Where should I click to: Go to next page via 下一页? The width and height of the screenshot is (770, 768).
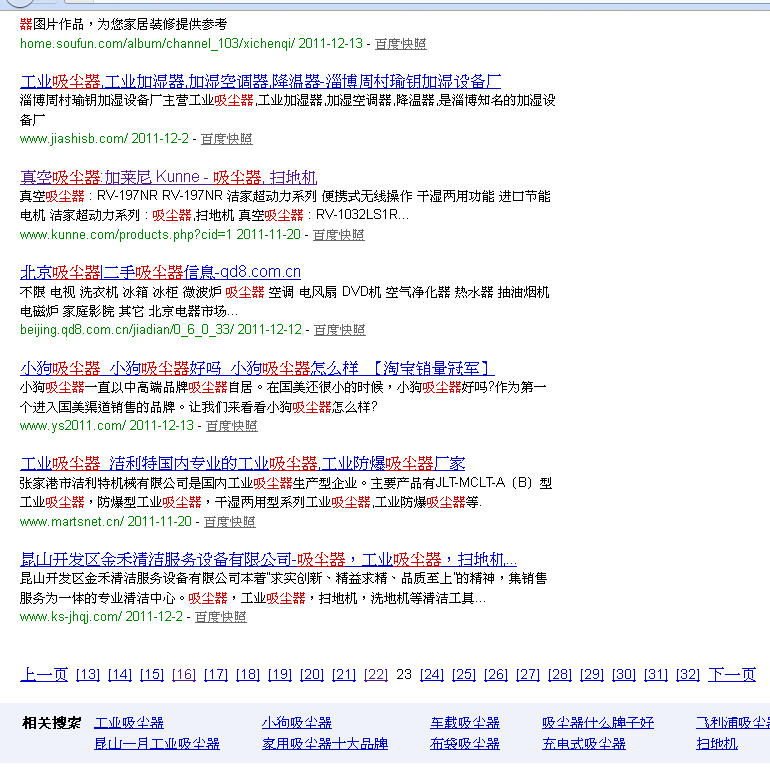pyautogui.click(x=732, y=675)
